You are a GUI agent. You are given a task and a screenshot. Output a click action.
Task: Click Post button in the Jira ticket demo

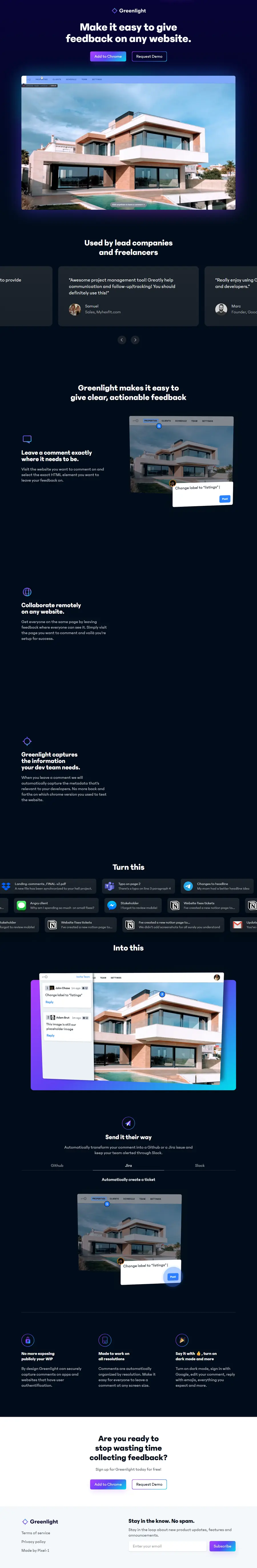pyautogui.click(x=173, y=1277)
